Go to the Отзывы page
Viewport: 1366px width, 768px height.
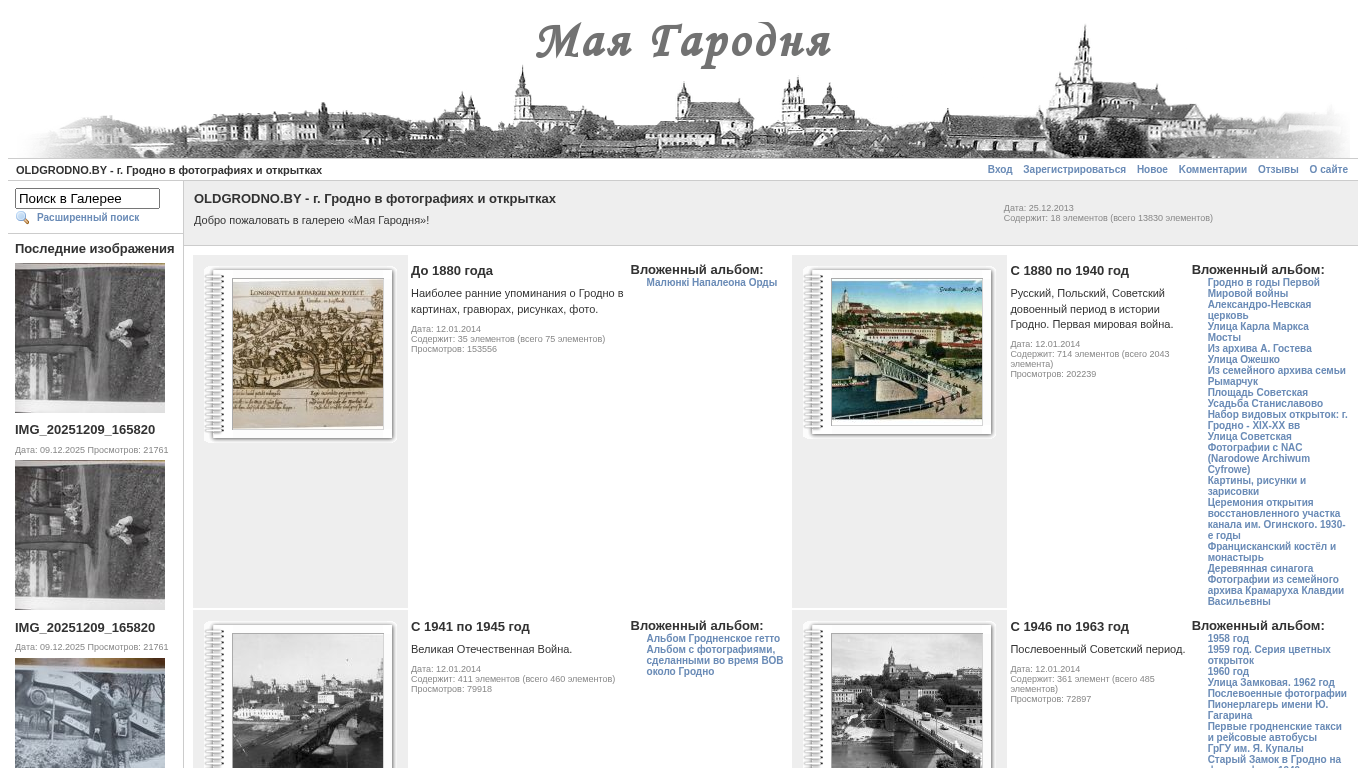[x=1278, y=170]
